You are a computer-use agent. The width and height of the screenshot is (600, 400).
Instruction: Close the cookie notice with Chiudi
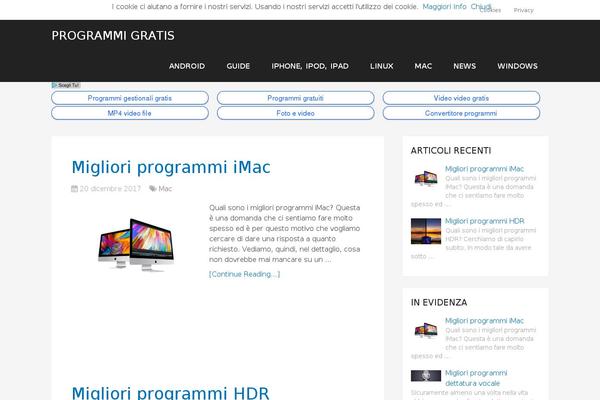[x=481, y=7]
